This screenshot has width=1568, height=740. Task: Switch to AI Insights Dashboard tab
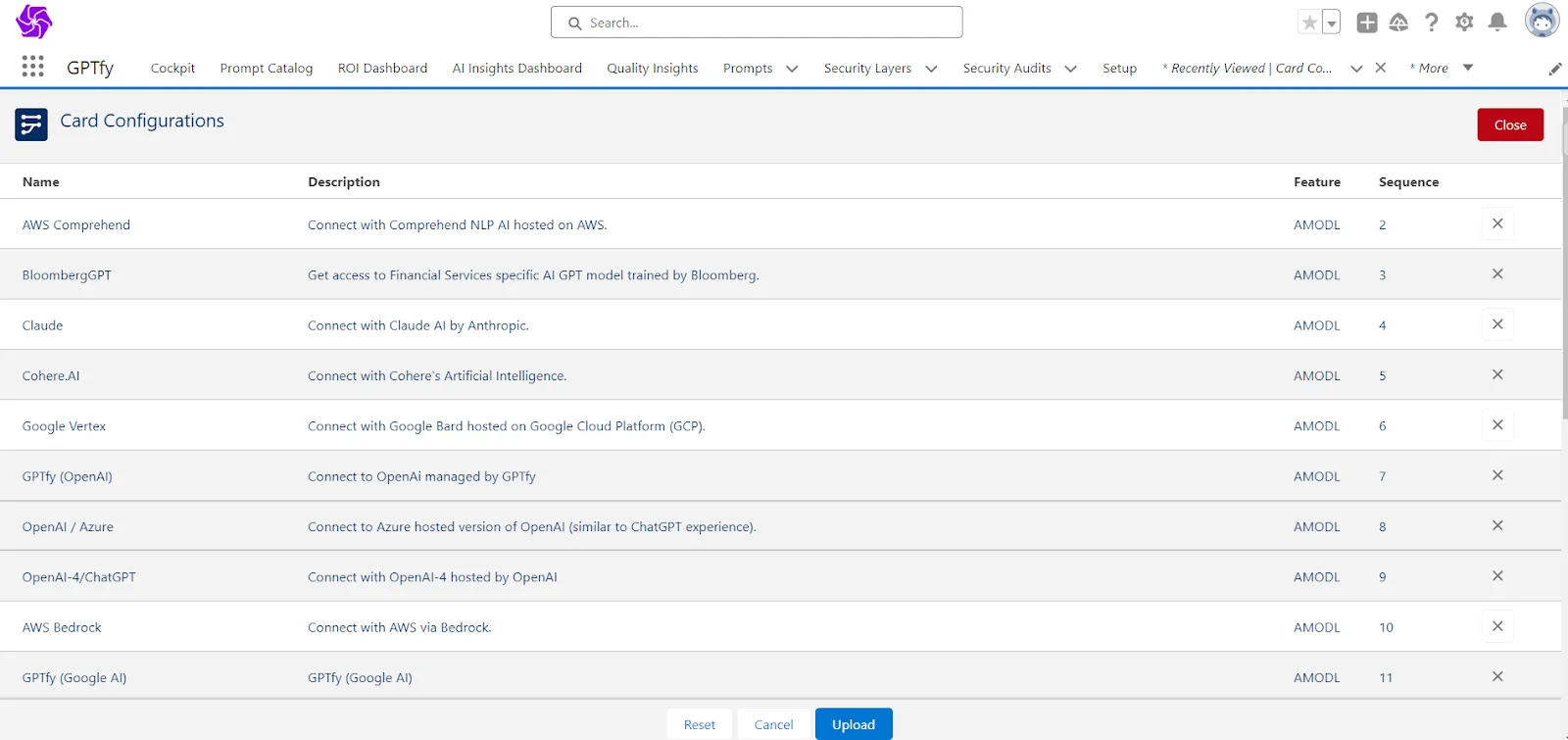point(517,68)
